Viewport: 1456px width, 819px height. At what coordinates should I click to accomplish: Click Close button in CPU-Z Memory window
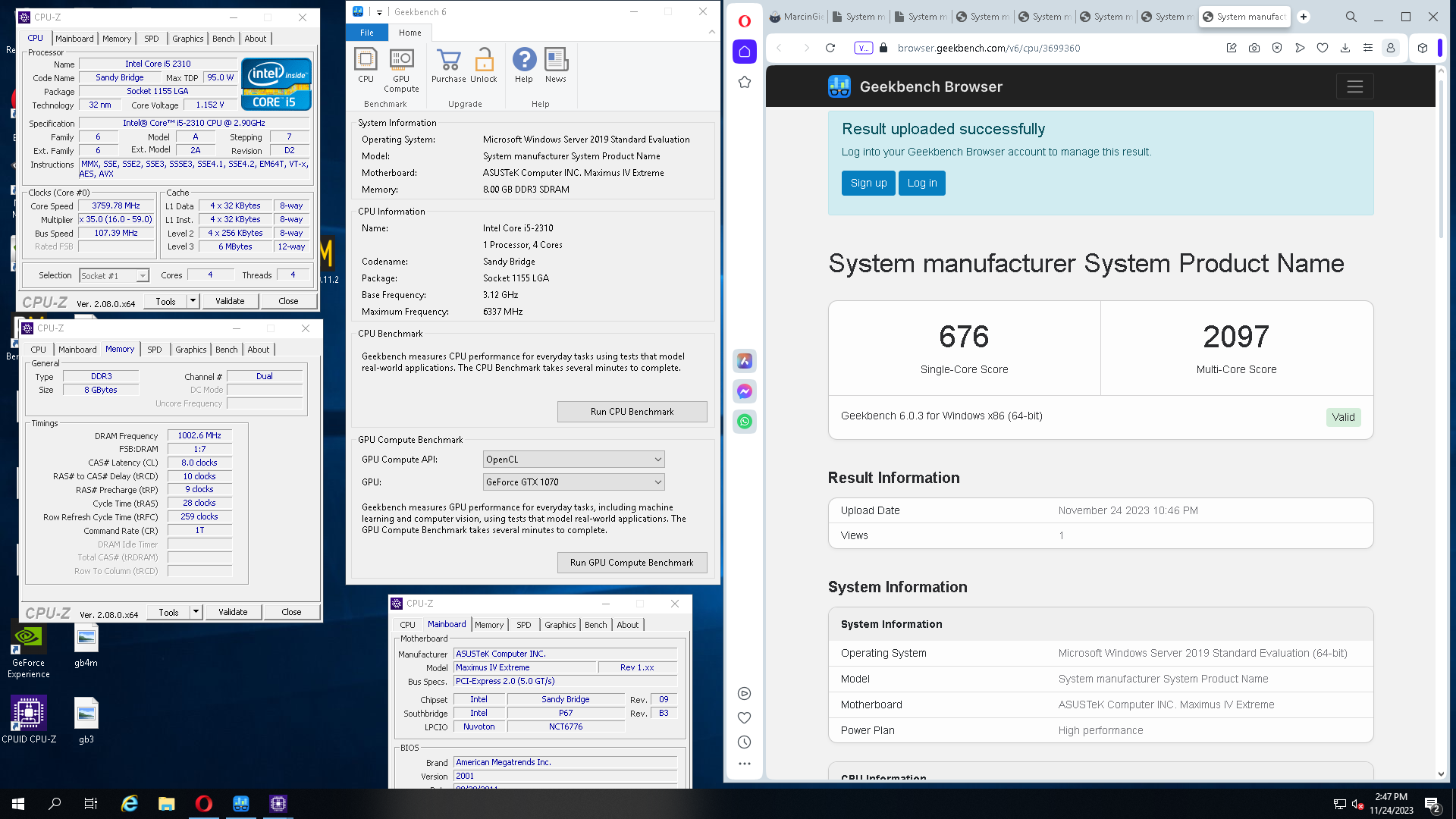[291, 612]
